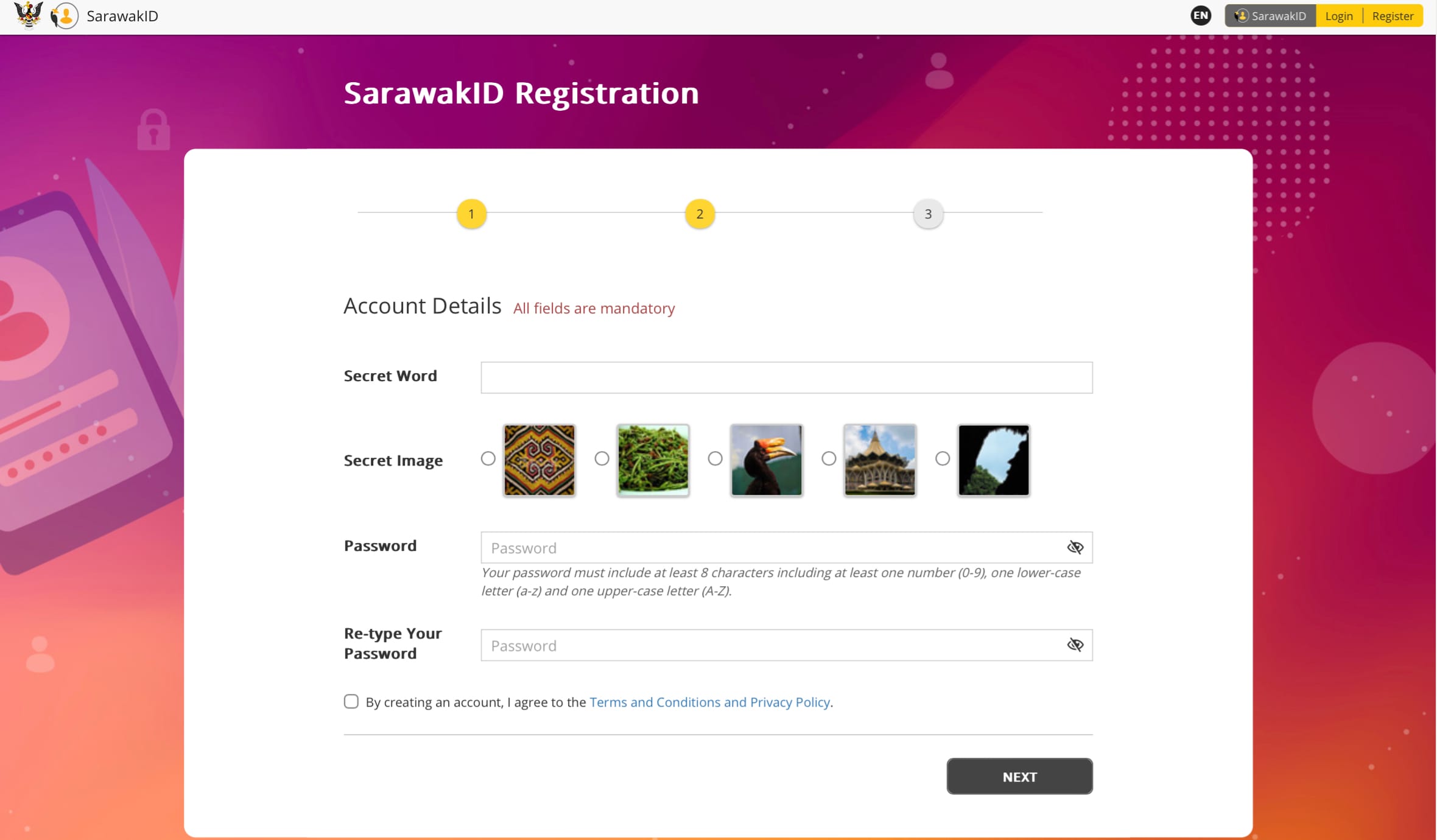
Task: Select the woven pattern secret image radio
Action: 488,458
